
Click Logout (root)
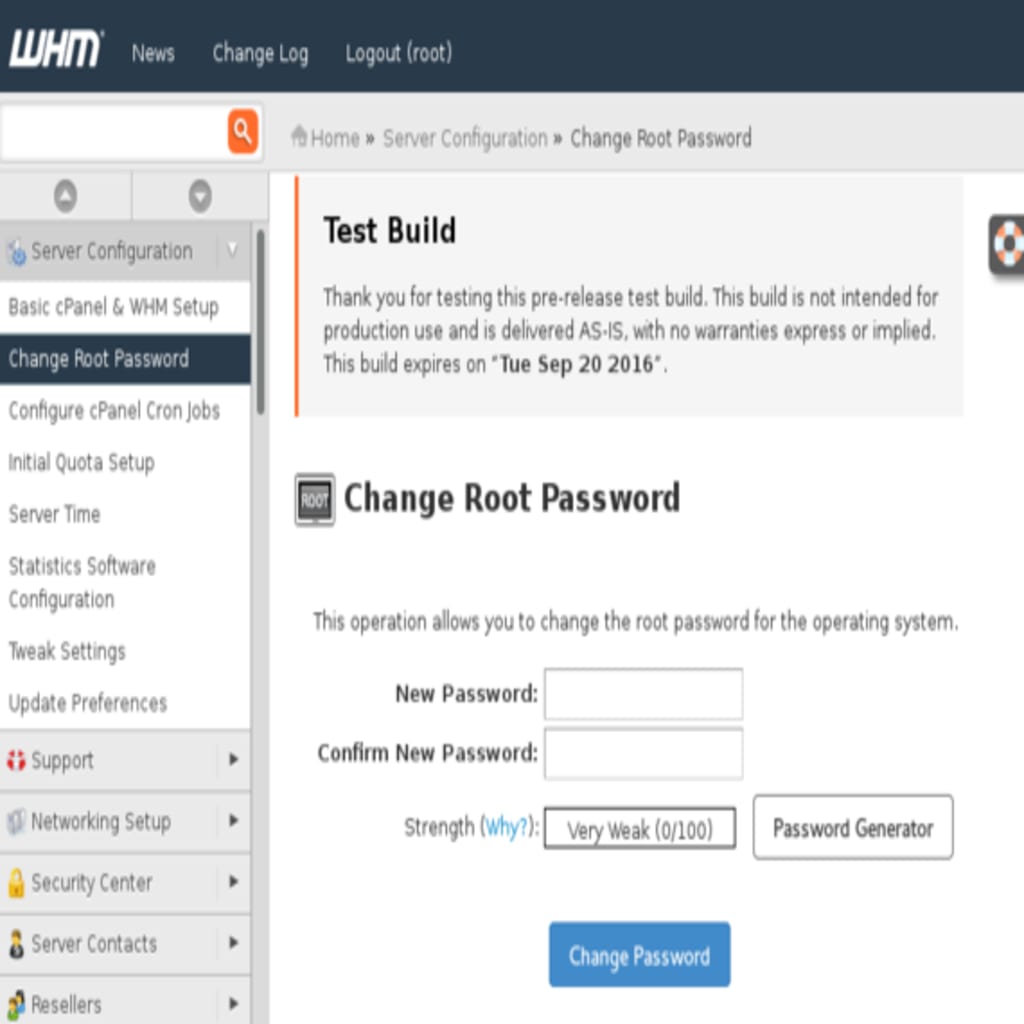point(398,53)
